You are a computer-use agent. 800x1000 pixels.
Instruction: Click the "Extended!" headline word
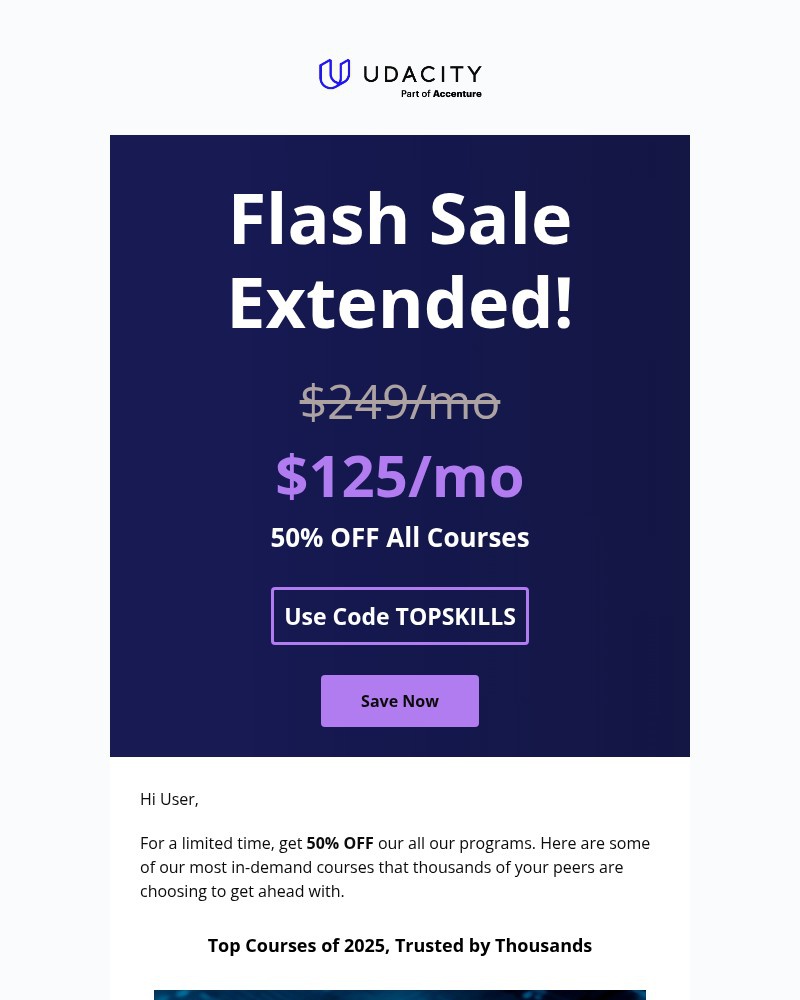point(400,302)
